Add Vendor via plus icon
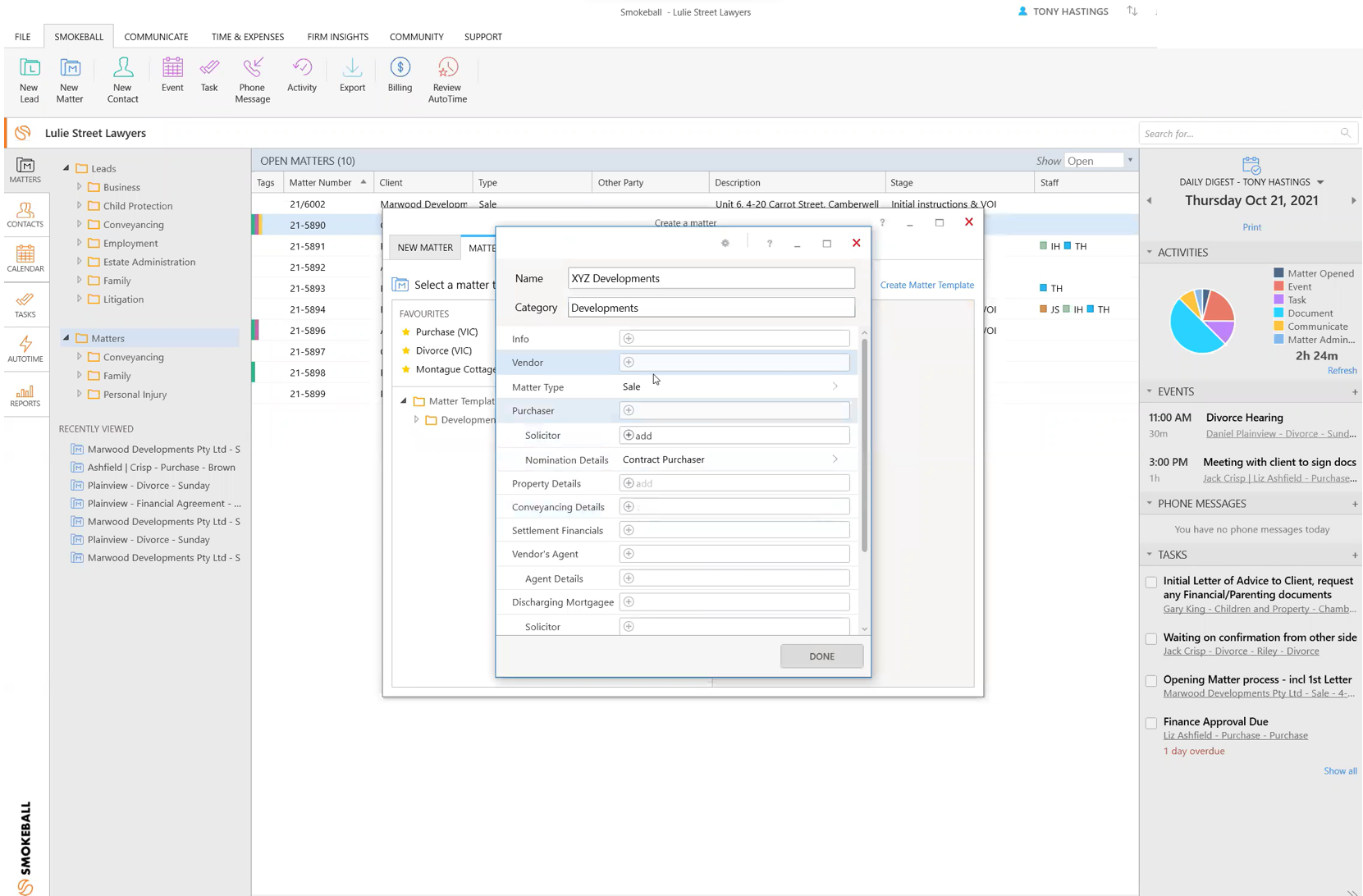Screen dimensions: 1363x896 pyautogui.click(x=629, y=362)
